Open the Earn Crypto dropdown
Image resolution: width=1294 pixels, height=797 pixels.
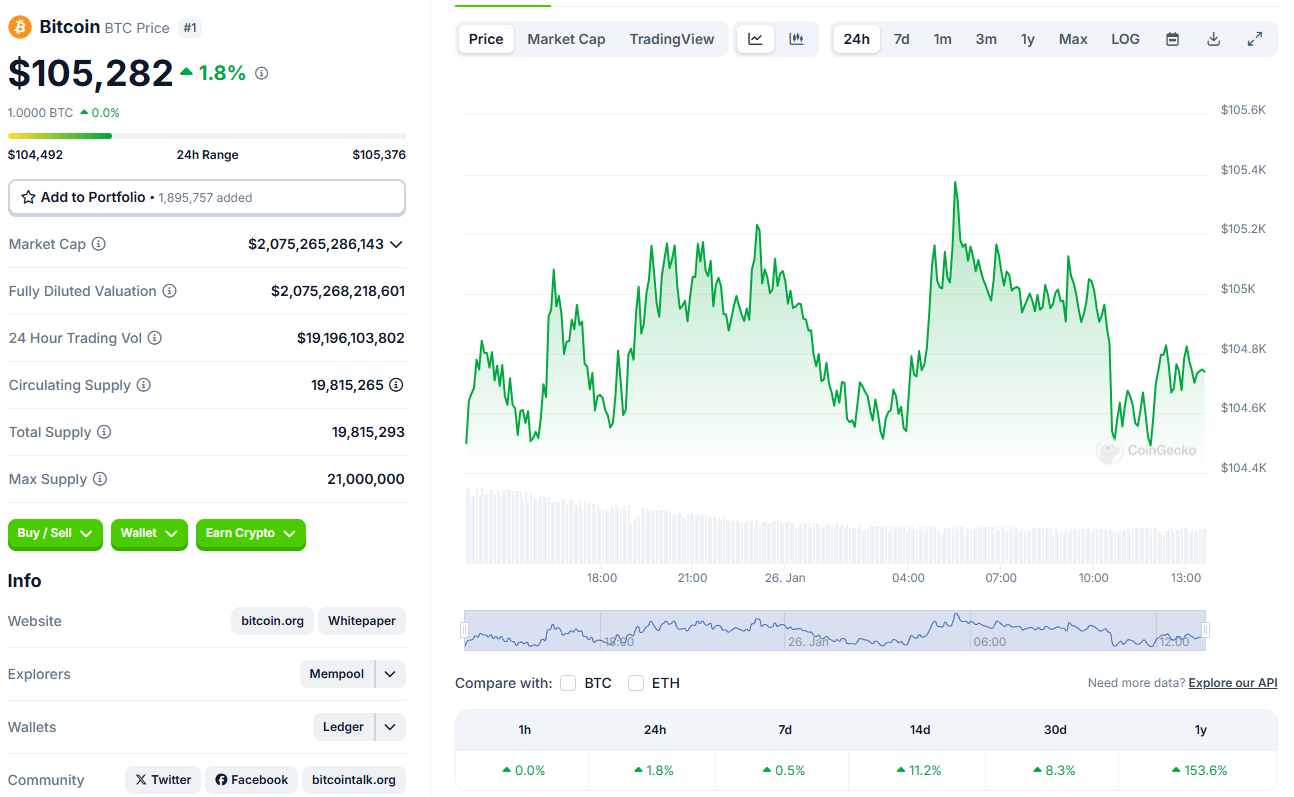click(x=251, y=534)
